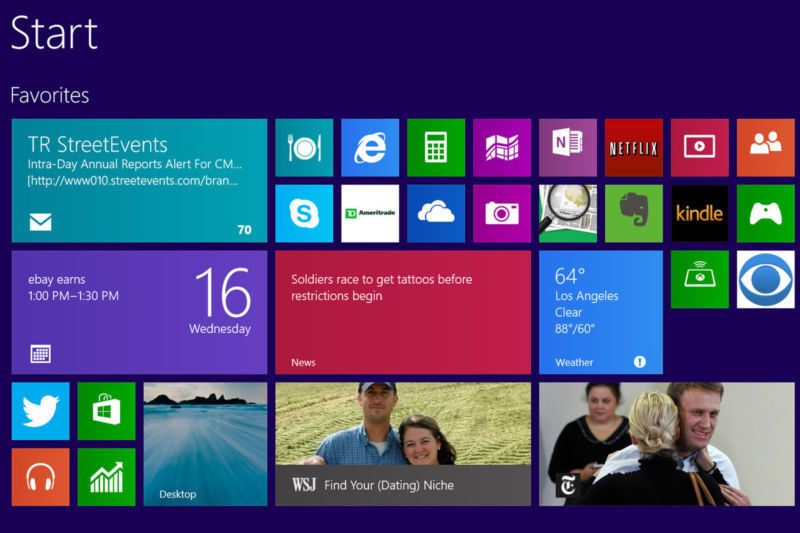Open the Video player tile
Viewport: 800px width, 533px height.
(x=699, y=147)
